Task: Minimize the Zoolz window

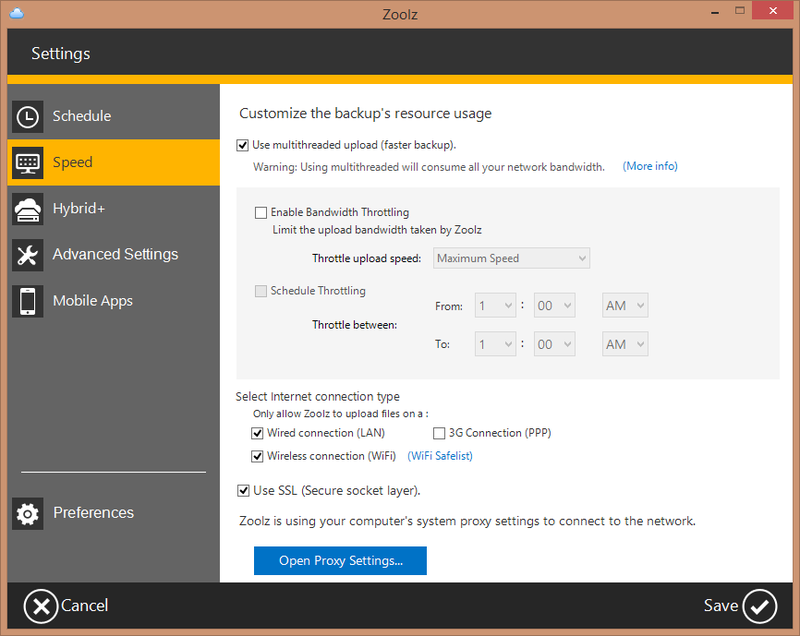Action: [x=715, y=12]
